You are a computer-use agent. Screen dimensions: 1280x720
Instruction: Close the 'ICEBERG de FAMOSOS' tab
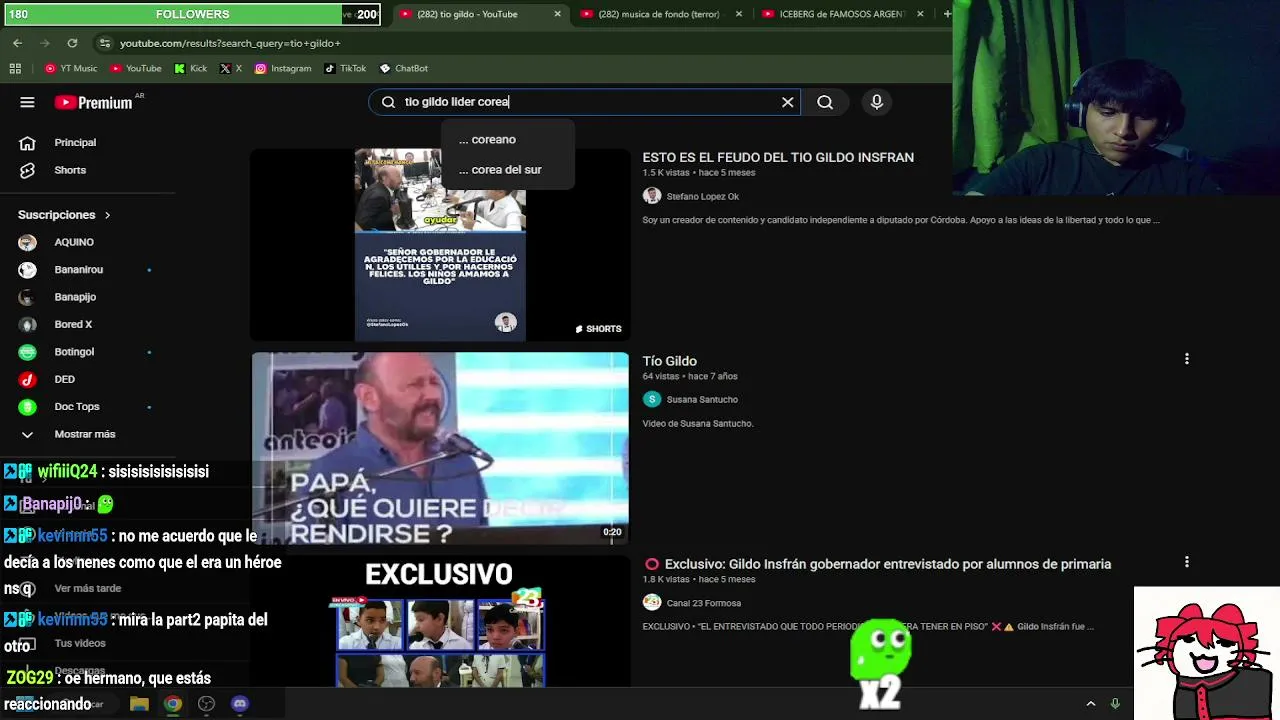click(x=920, y=14)
